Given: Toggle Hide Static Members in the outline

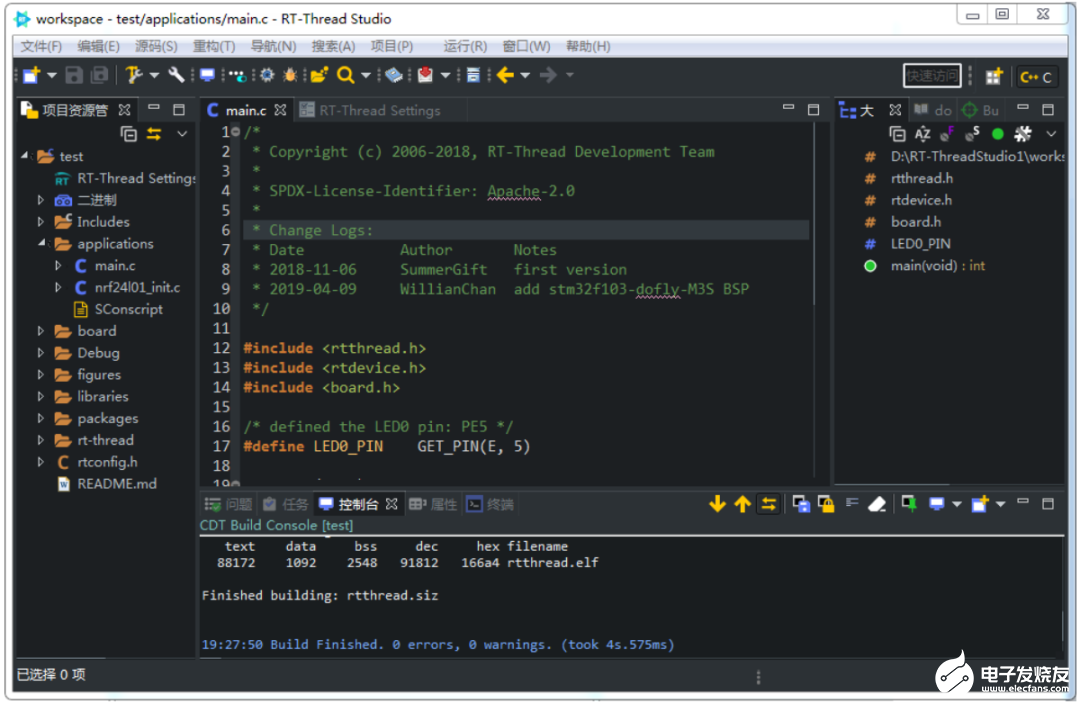Looking at the screenshot, I should [973, 134].
